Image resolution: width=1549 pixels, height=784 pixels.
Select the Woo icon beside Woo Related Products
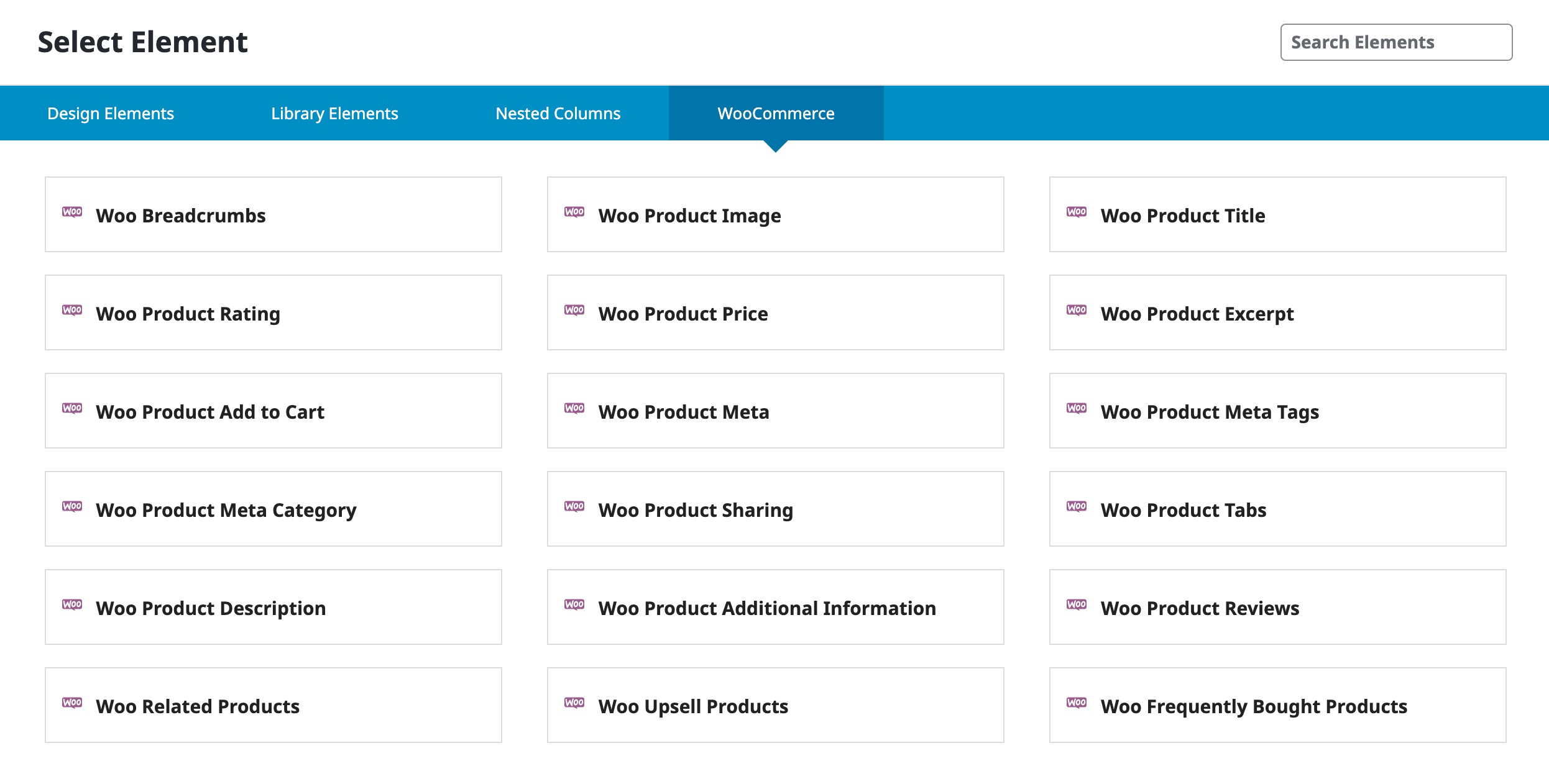[x=72, y=703]
